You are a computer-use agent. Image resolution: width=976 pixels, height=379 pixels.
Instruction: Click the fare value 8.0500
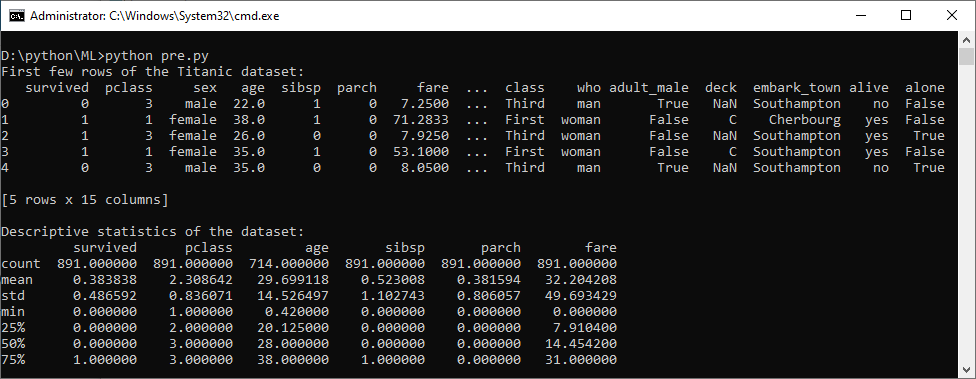(x=425, y=167)
